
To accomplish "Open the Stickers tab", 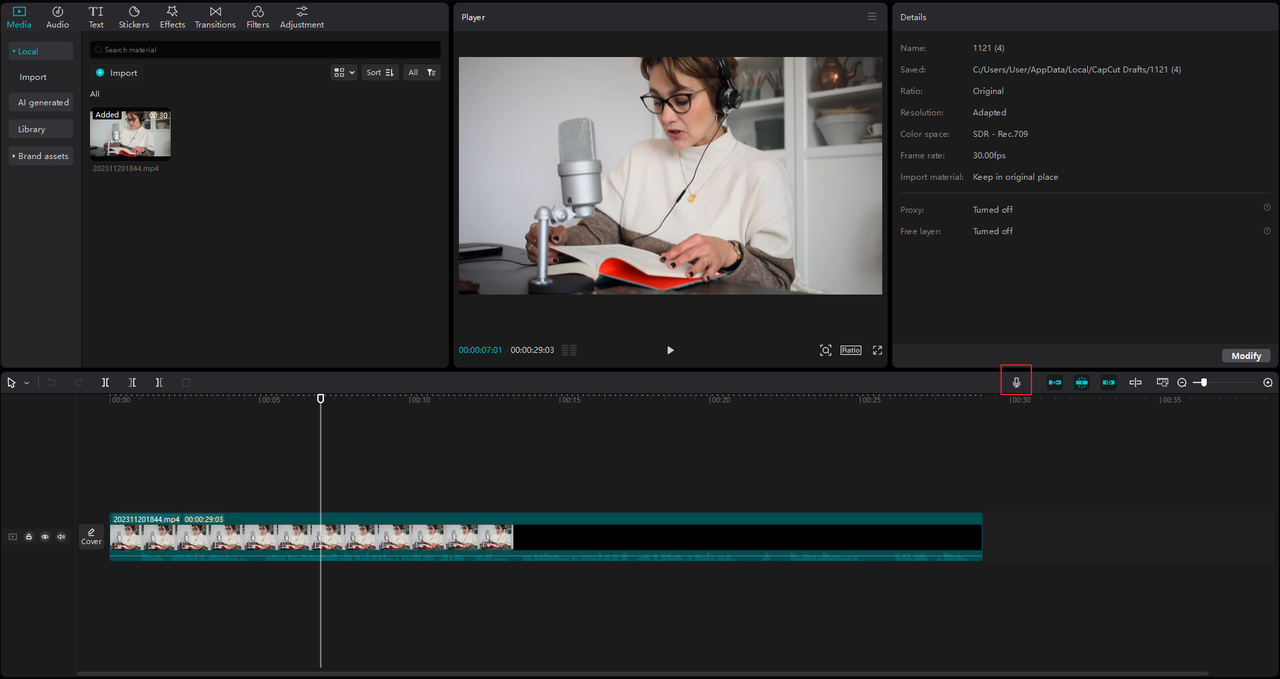I will pos(134,17).
